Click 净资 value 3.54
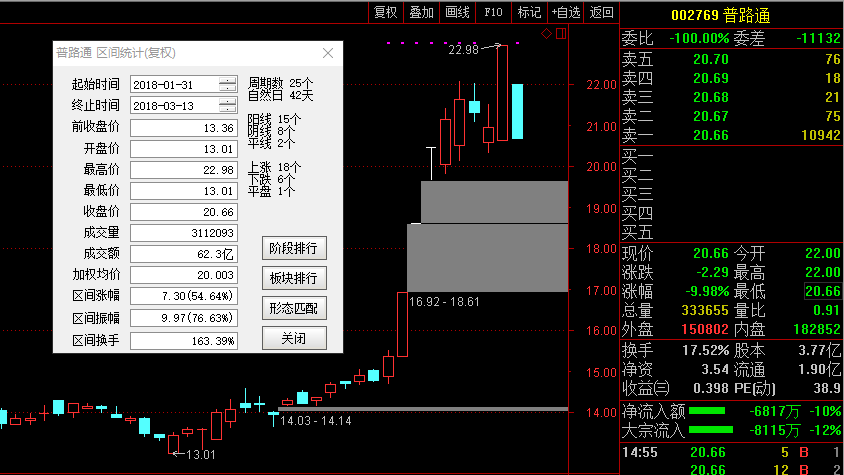Screen dimensions: 844x475 [x=715, y=369]
